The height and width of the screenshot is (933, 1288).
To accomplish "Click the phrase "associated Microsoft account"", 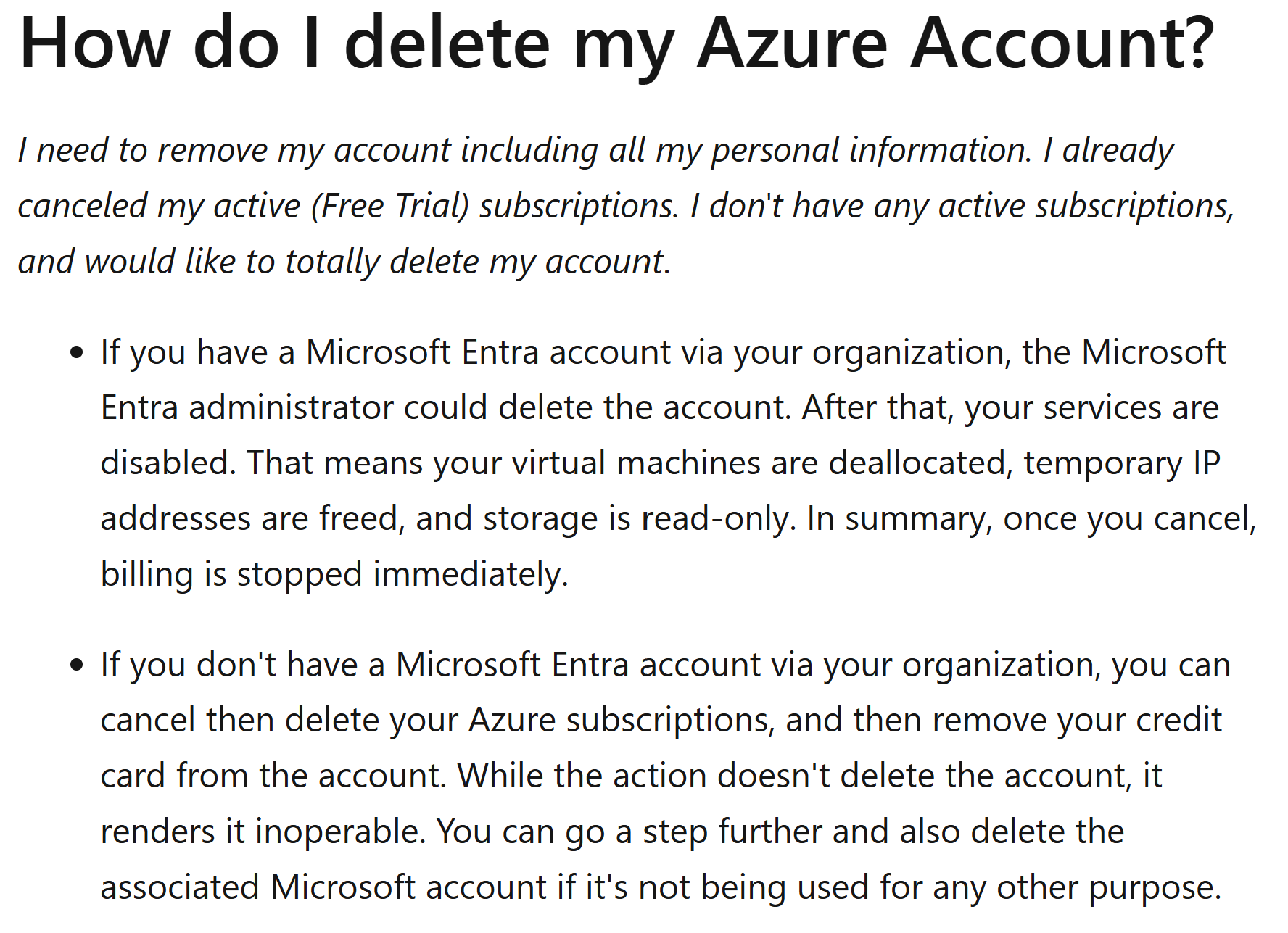I will (x=323, y=888).
